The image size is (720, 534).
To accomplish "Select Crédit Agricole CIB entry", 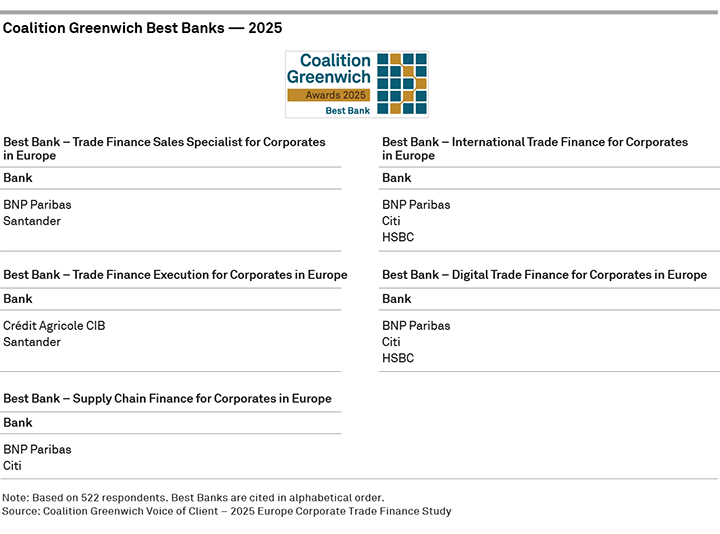I will point(54,326).
